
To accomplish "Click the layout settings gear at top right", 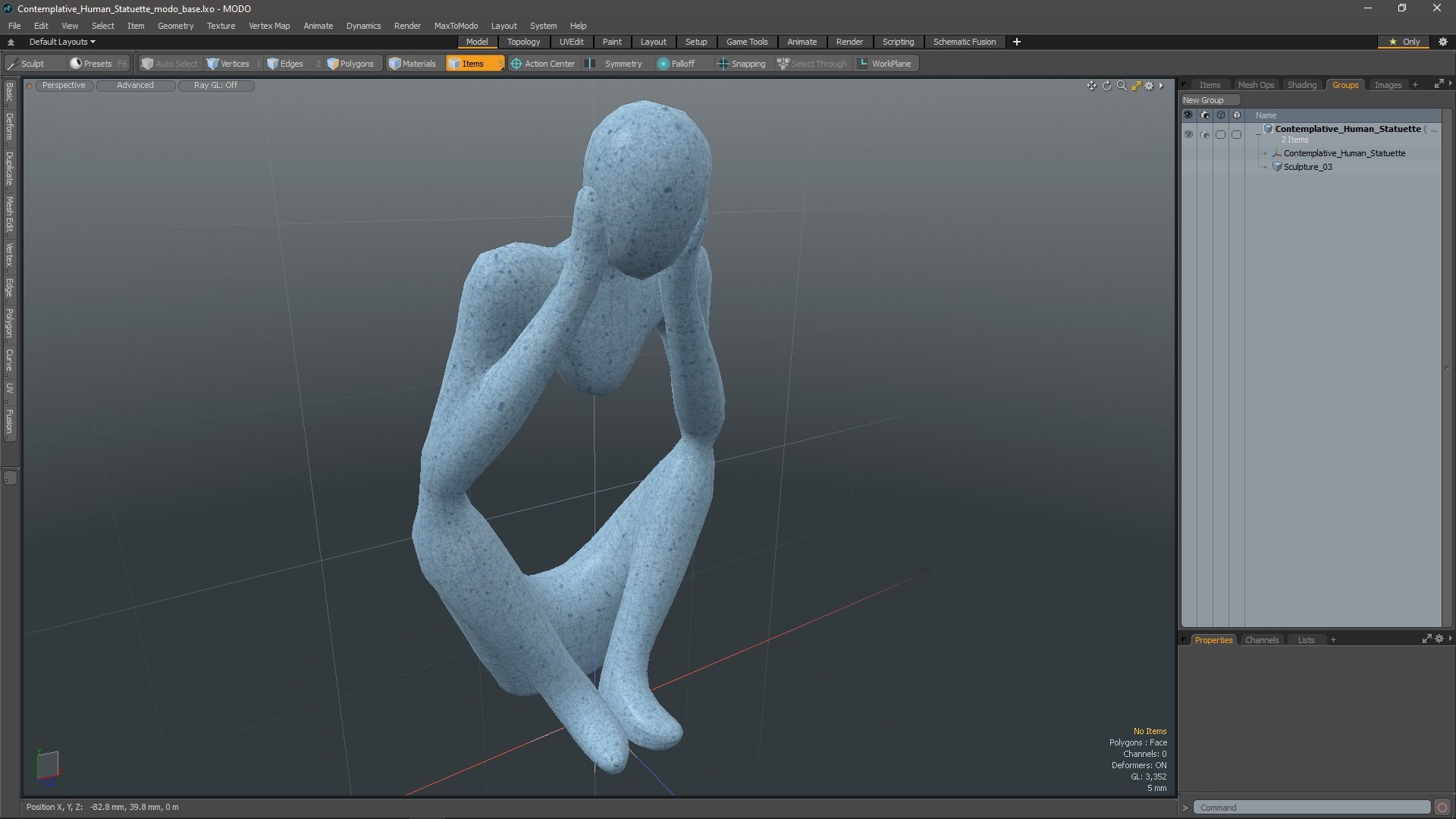I will (x=1443, y=42).
